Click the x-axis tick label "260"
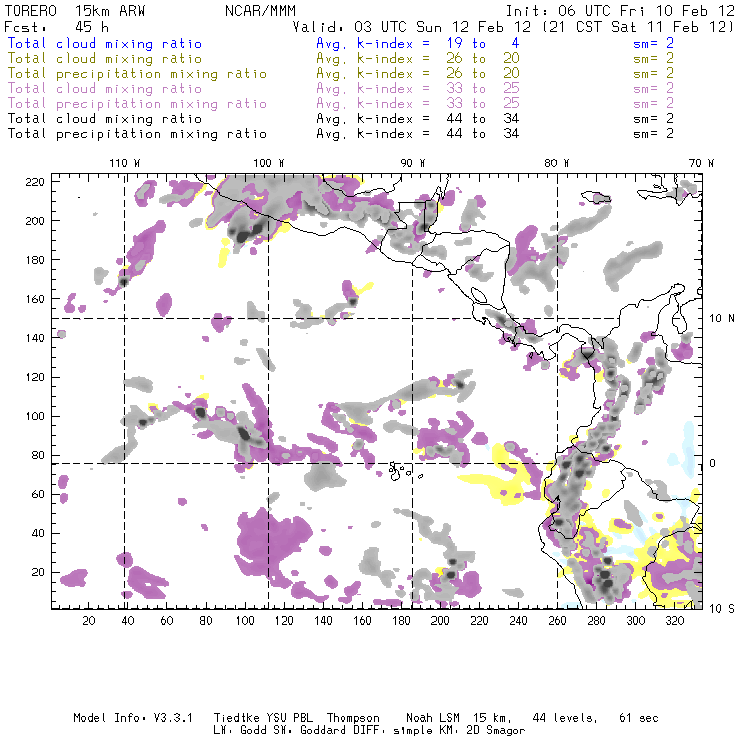 557,621
